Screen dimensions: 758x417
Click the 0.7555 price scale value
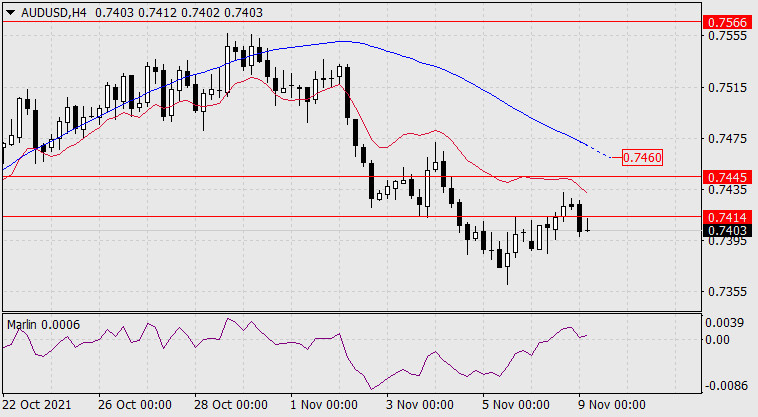[x=727, y=36]
